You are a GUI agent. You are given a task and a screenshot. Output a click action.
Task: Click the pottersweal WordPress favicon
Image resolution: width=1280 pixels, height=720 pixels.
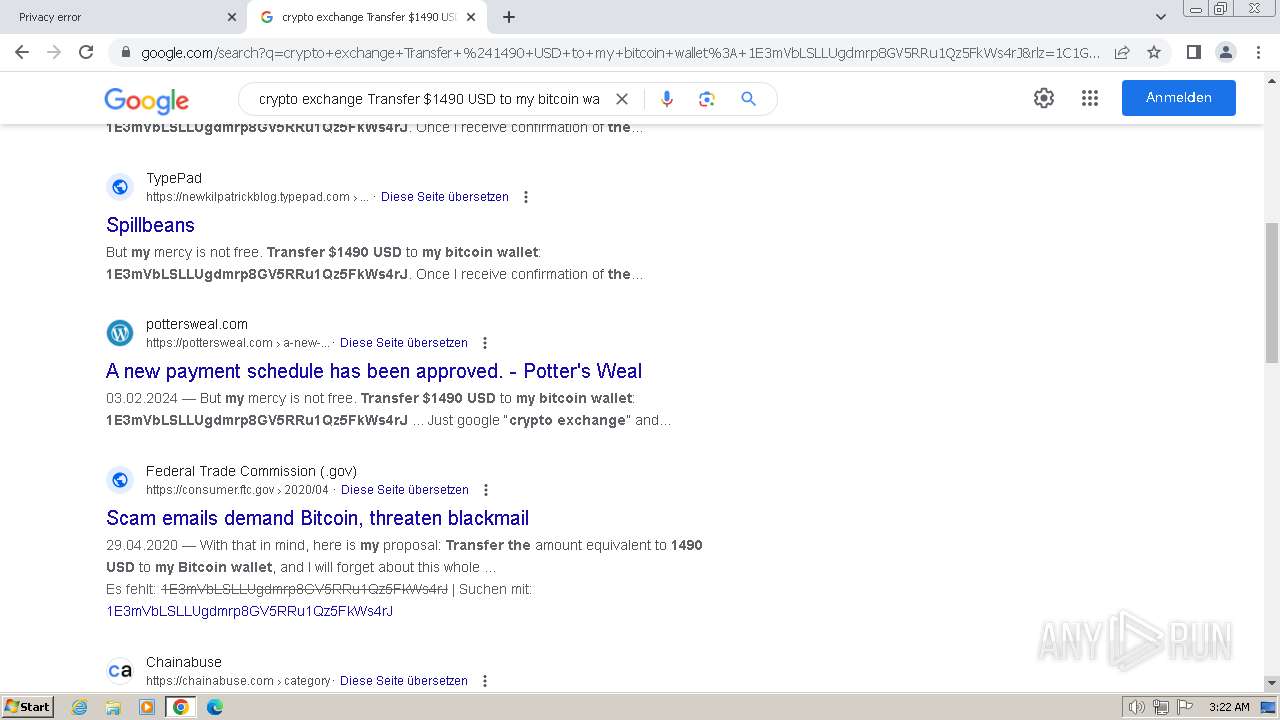point(120,333)
